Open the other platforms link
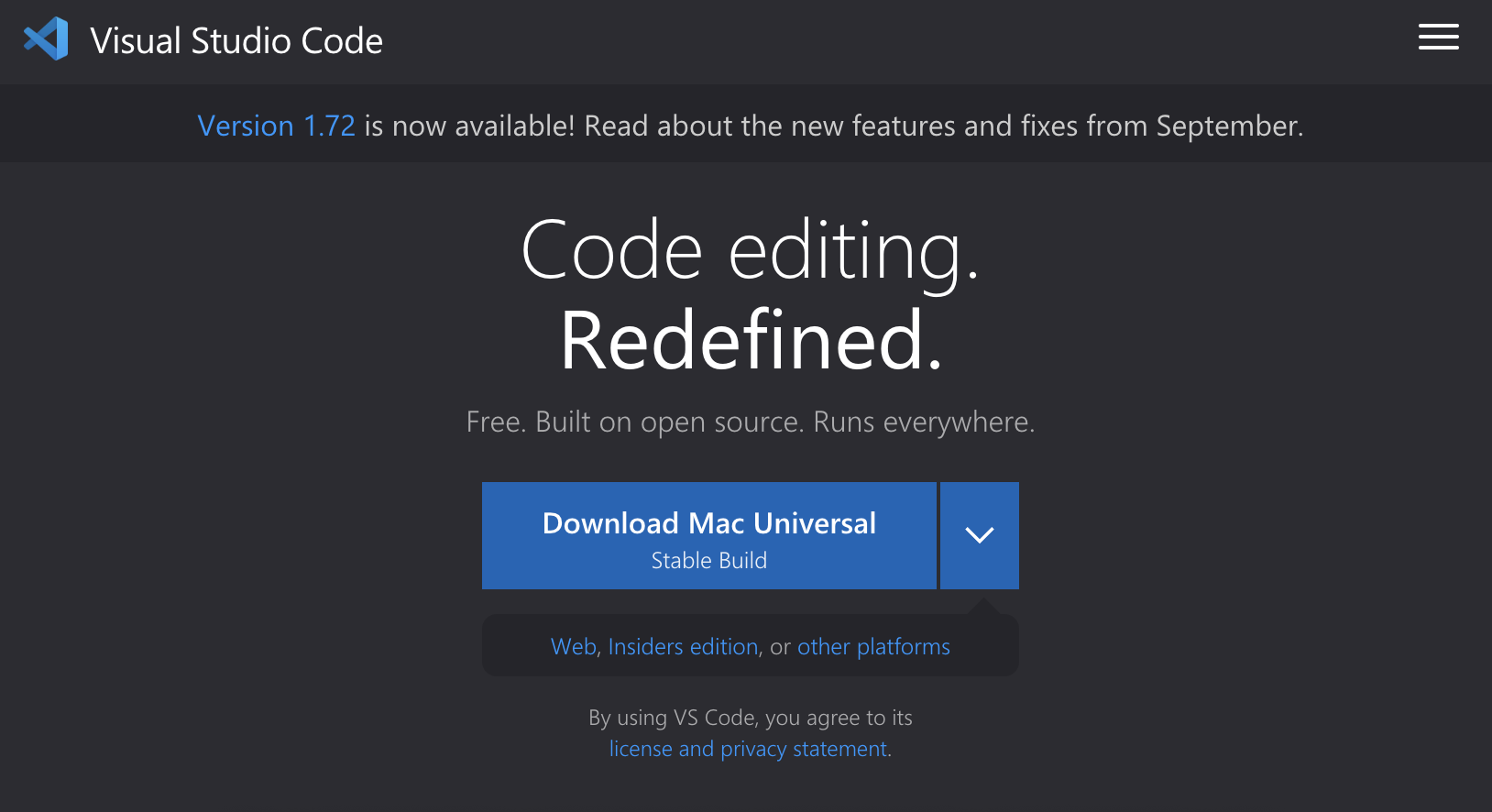This screenshot has height=812, width=1492. click(x=873, y=646)
